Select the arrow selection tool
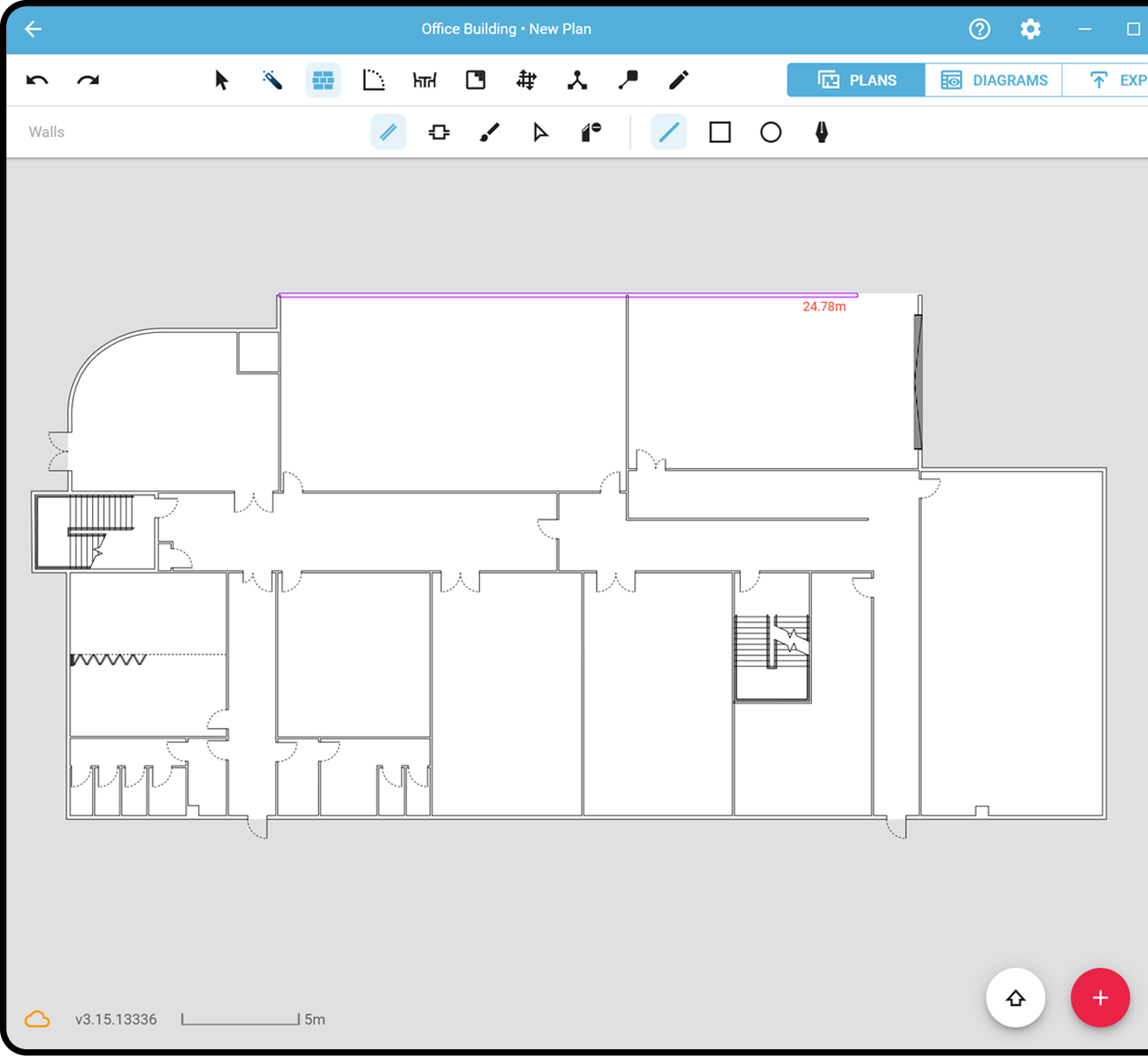The width and height of the screenshot is (1148, 1056). click(x=222, y=80)
